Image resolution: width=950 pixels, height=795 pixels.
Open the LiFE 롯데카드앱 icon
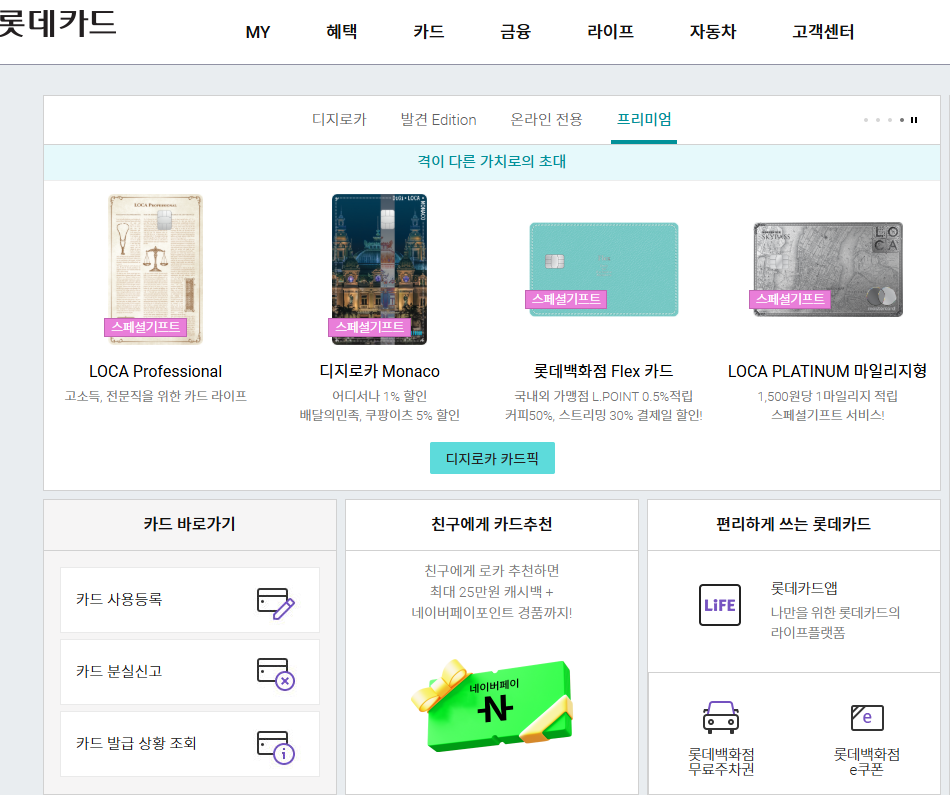coord(719,605)
